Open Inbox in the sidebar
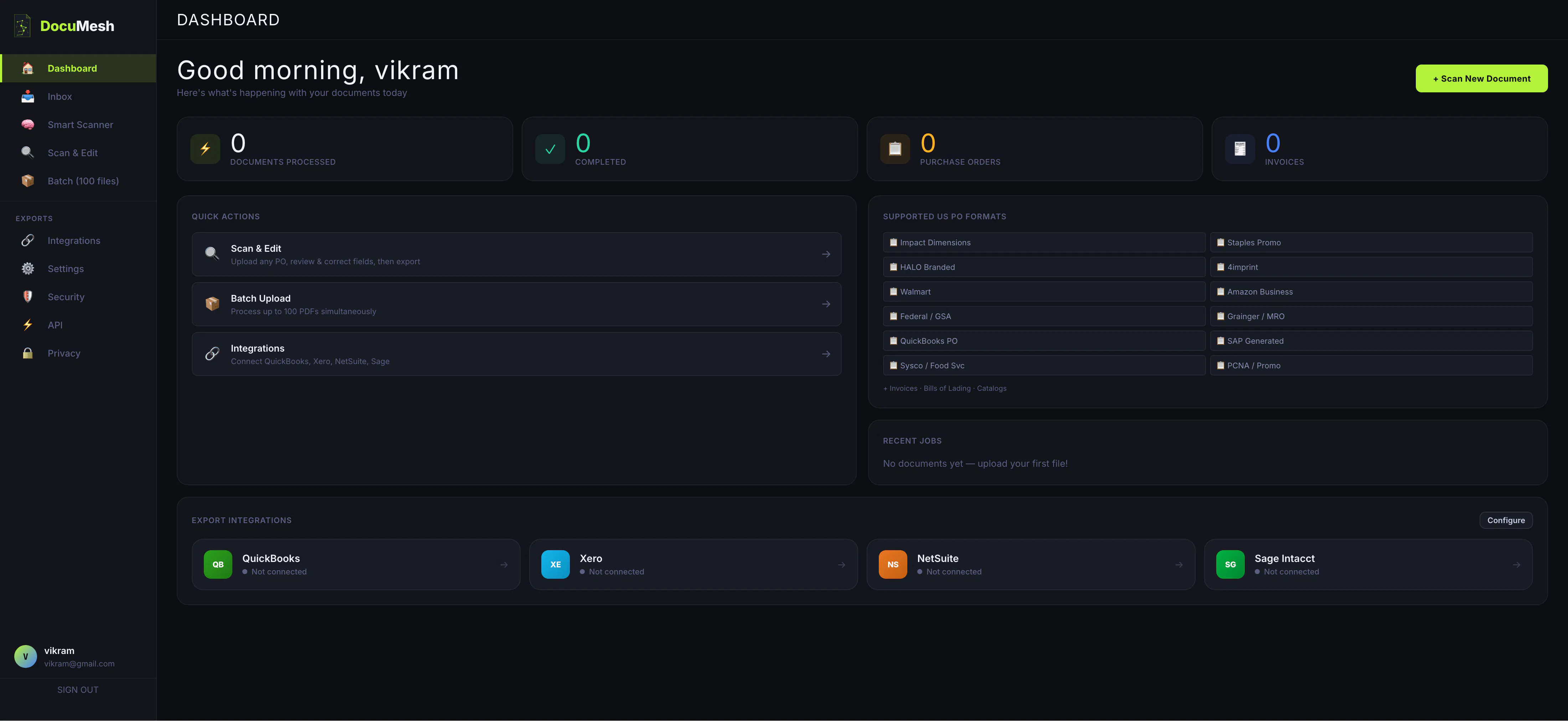This screenshot has width=1568, height=721. tap(78, 96)
